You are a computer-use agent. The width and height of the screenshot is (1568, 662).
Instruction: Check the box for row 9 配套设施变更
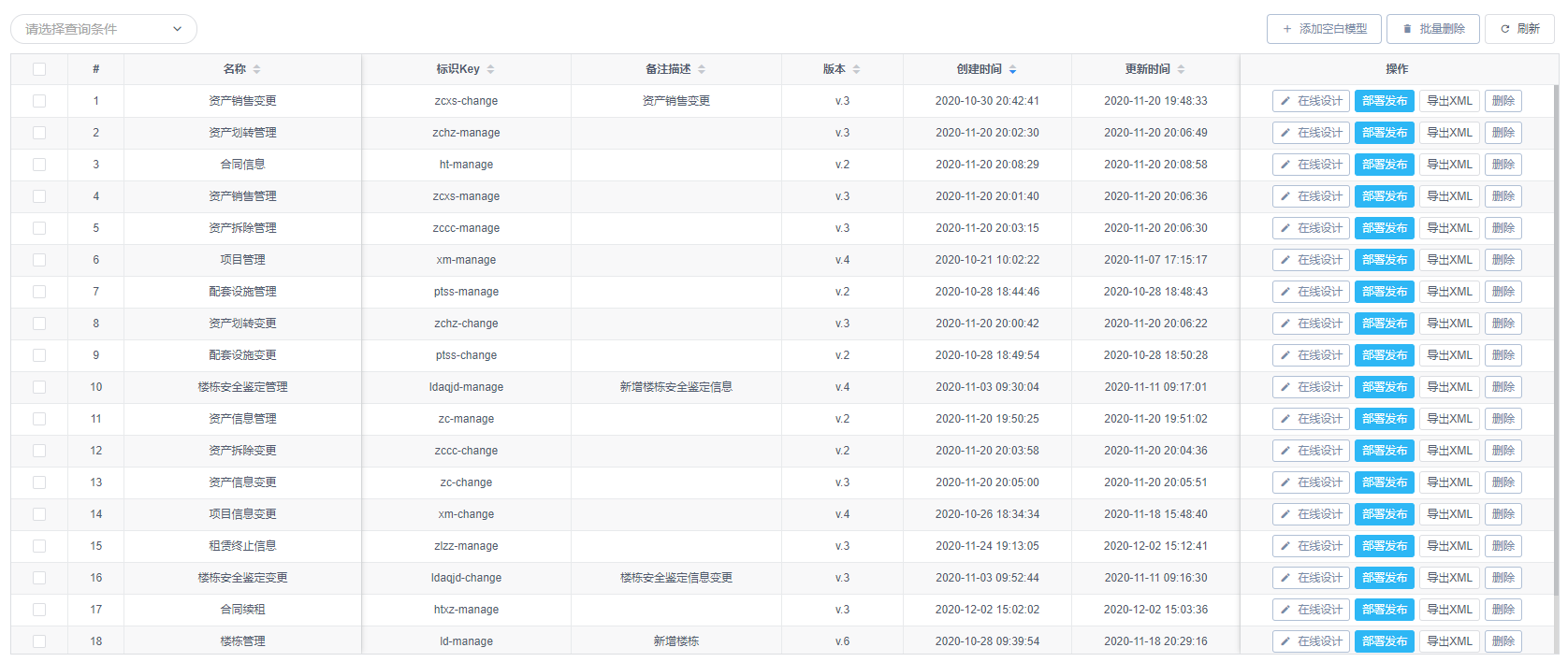pos(39,355)
